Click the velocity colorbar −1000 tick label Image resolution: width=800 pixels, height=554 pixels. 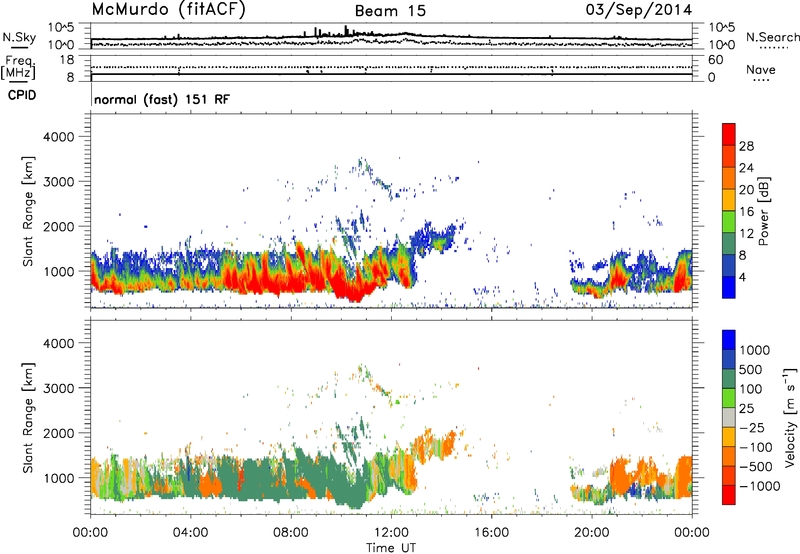(759, 486)
